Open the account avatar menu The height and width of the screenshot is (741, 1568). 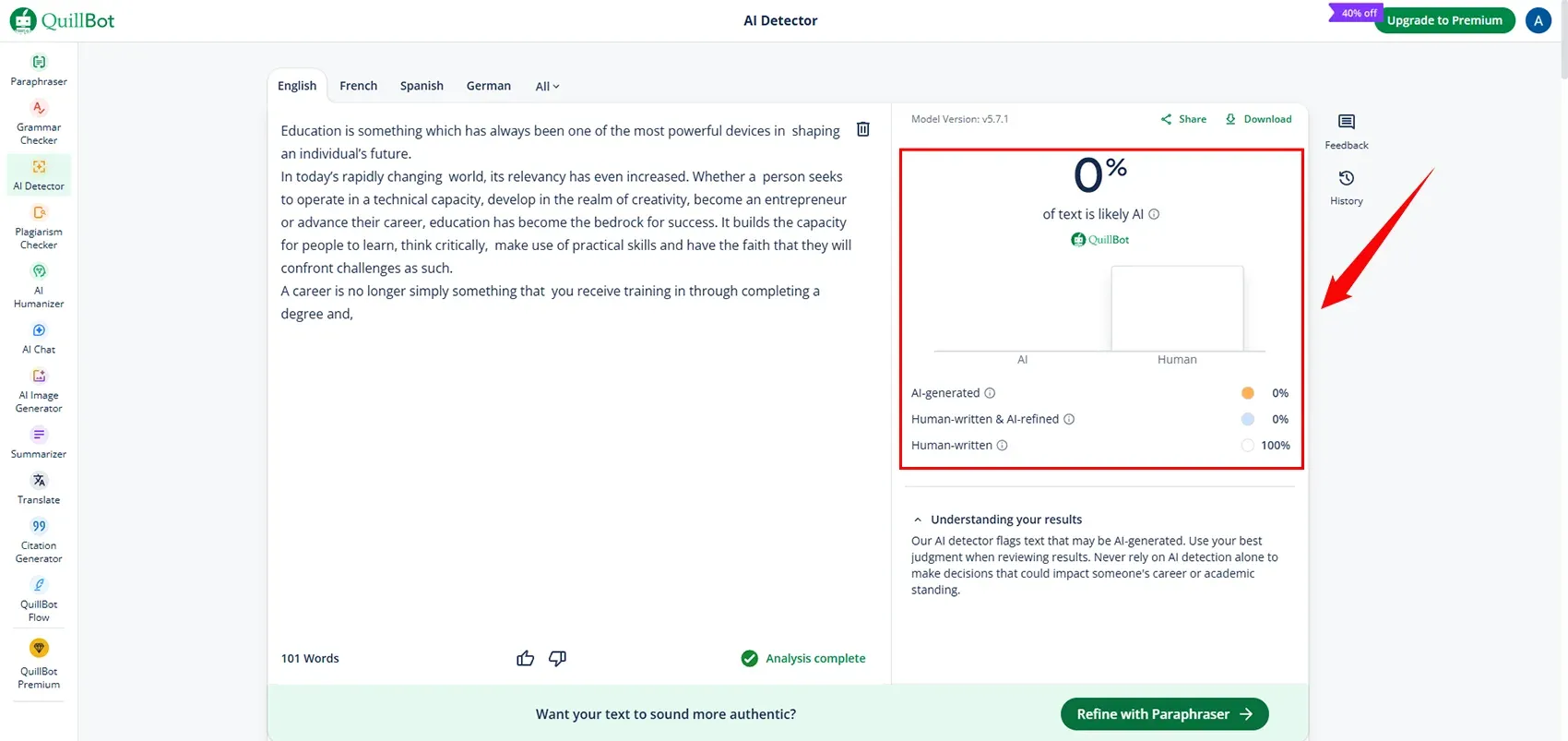[1538, 20]
